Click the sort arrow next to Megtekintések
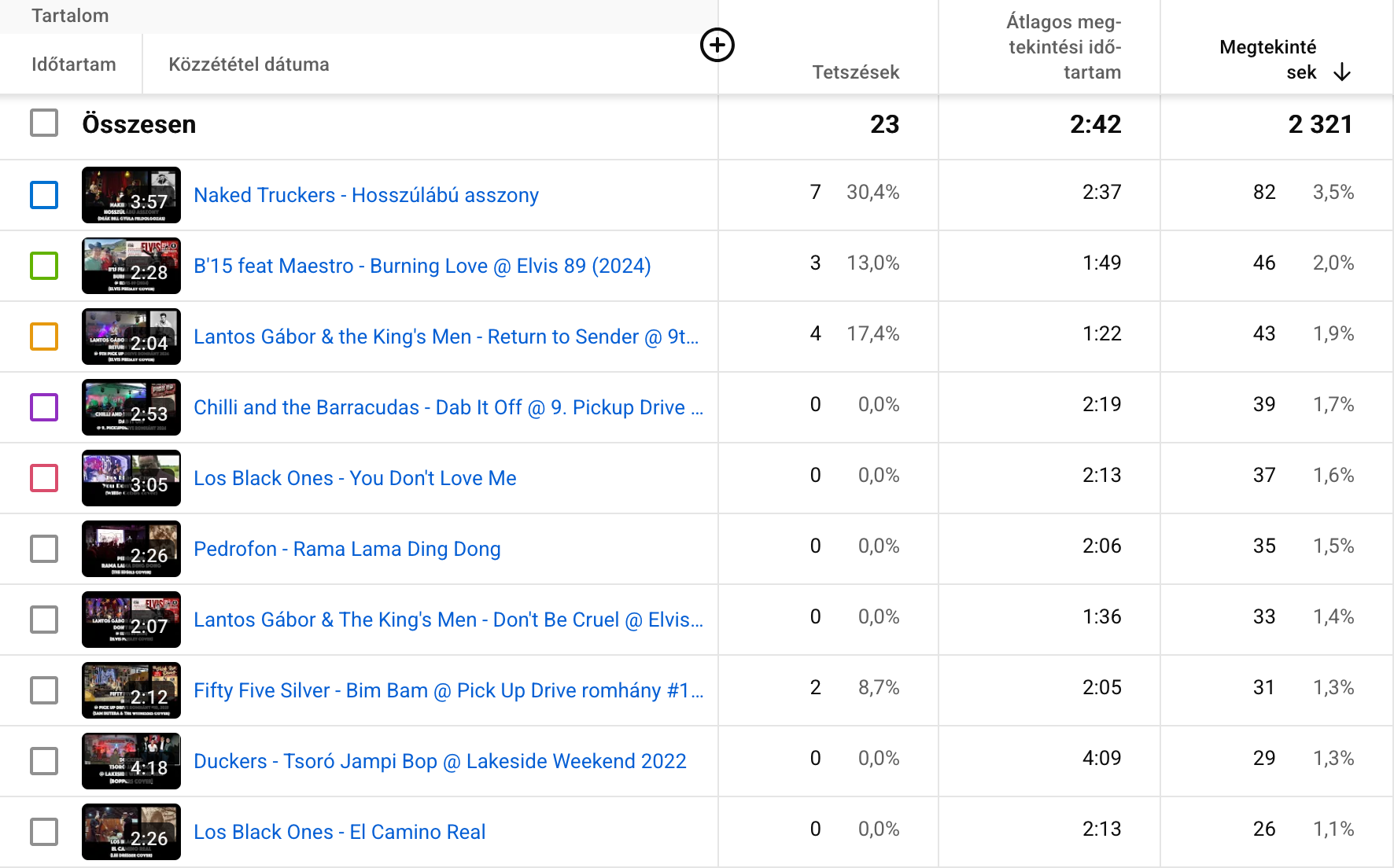Screen dimensions: 1394x868 1342,72
